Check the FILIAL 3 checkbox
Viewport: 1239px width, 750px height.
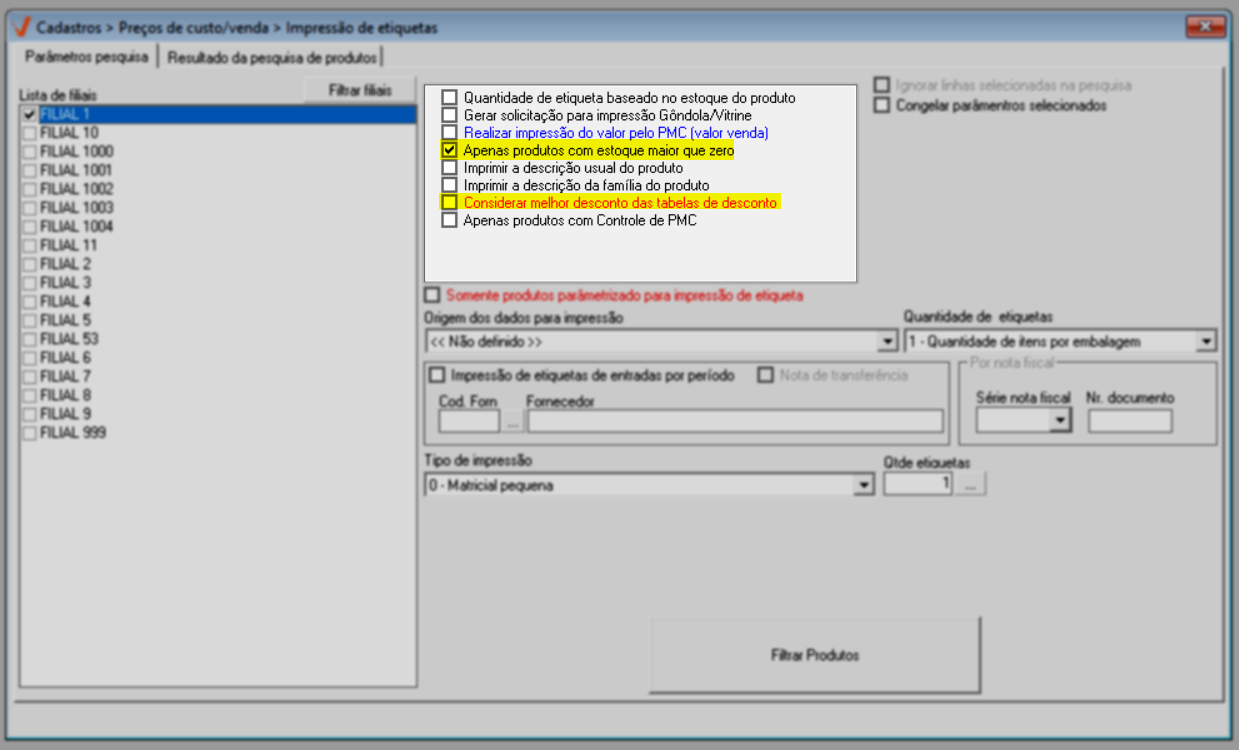29,283
